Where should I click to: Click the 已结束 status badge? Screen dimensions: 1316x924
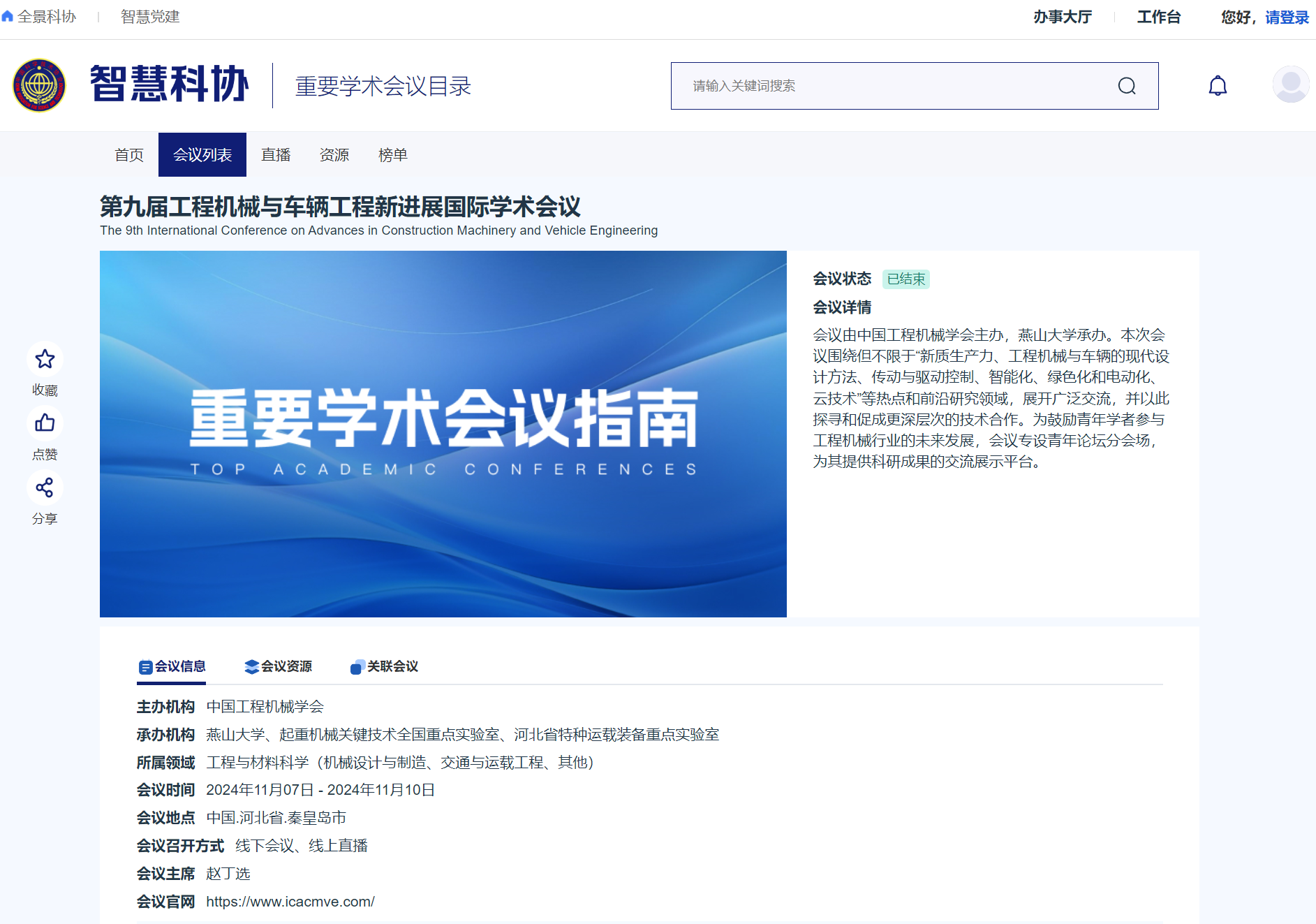[x=906, y=279]
